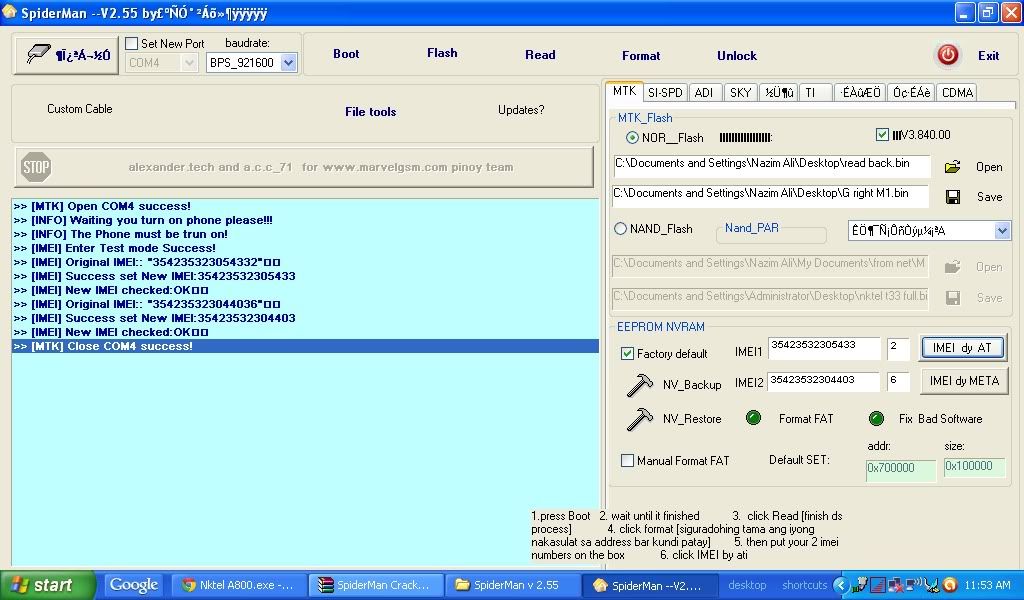Click the Boot button
Viewport: 1024px width, 600px height.
[x=346, y=54]
